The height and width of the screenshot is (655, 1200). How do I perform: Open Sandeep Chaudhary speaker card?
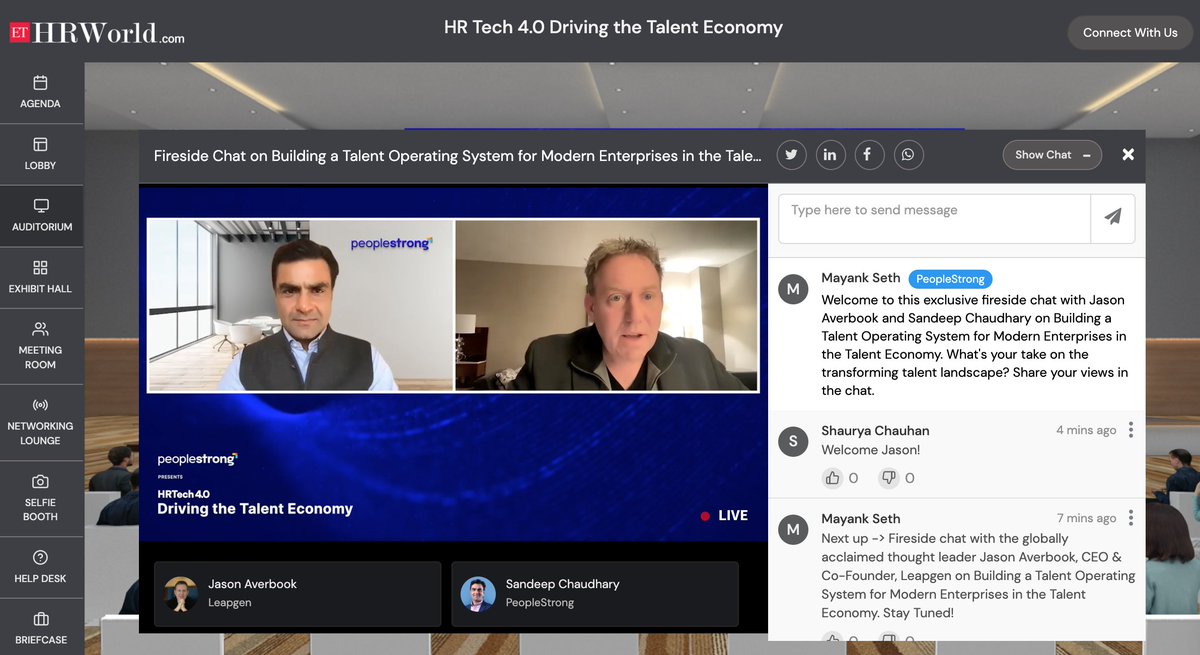click(x=595, y=594)
